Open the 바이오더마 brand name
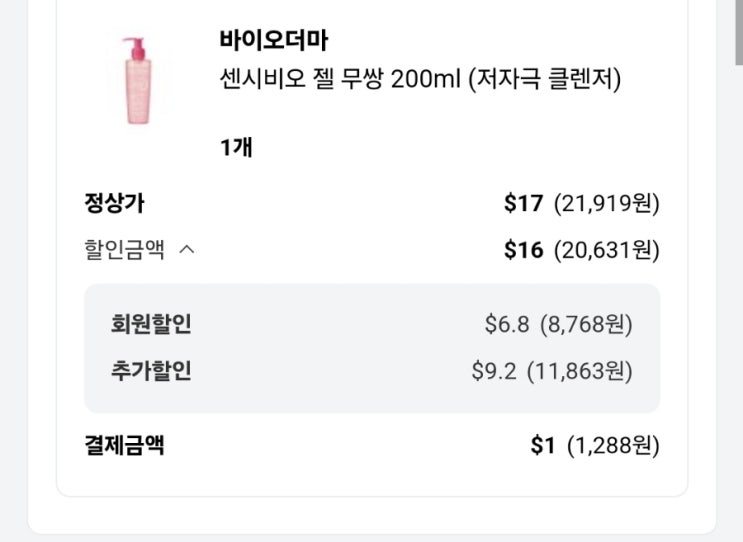 pos(273,41)
